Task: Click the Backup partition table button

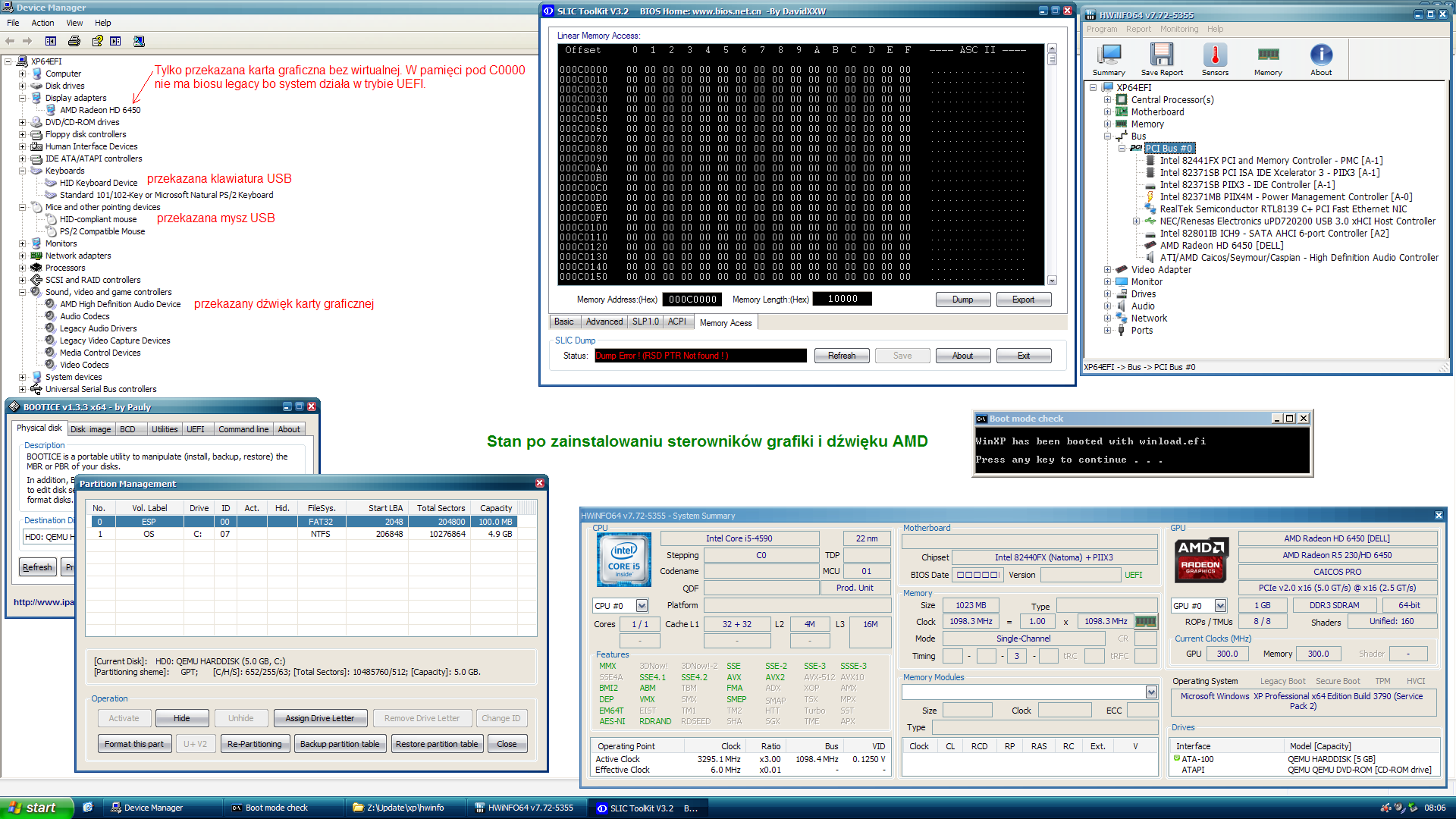Action: tap(340, 744)
